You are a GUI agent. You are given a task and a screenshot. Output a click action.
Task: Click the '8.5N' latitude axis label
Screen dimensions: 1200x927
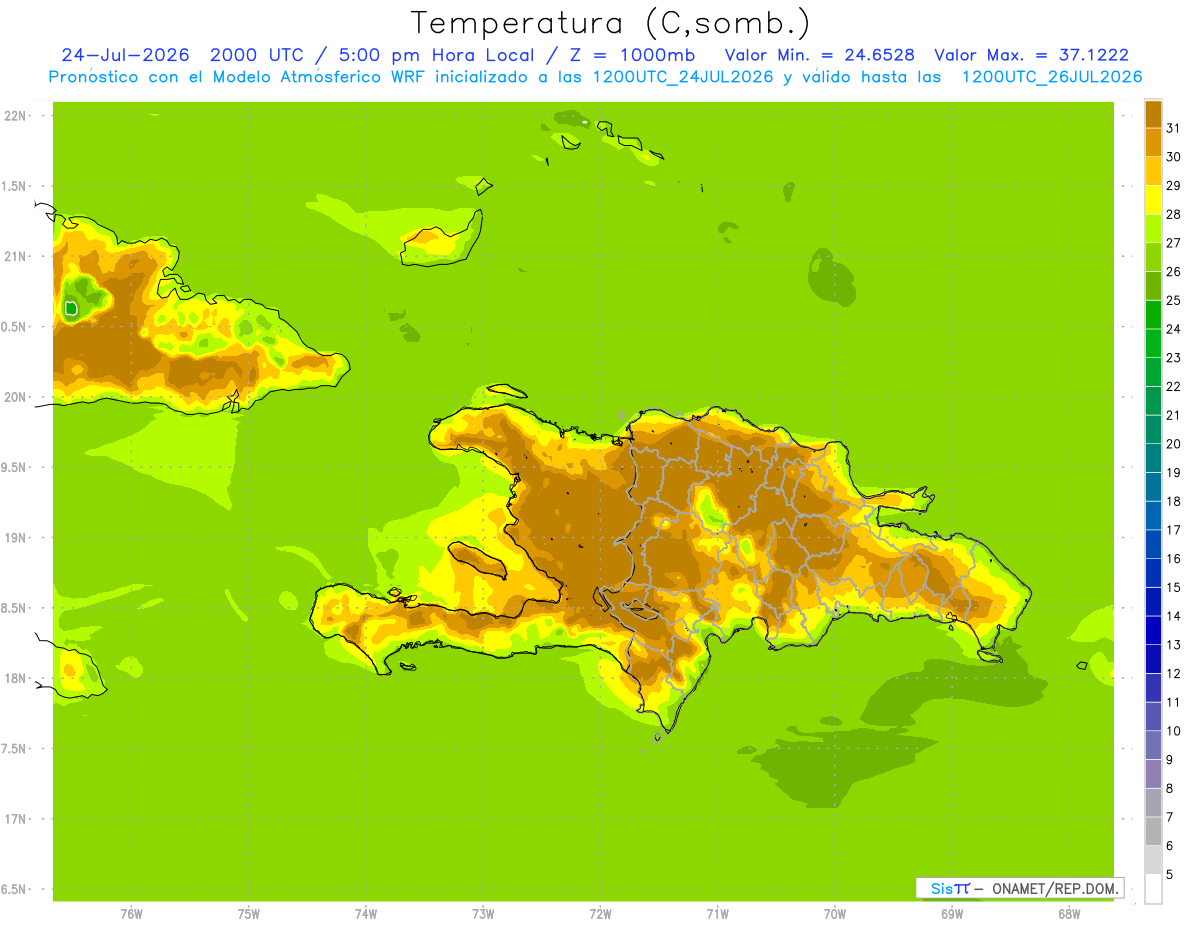tap(15, 608)
